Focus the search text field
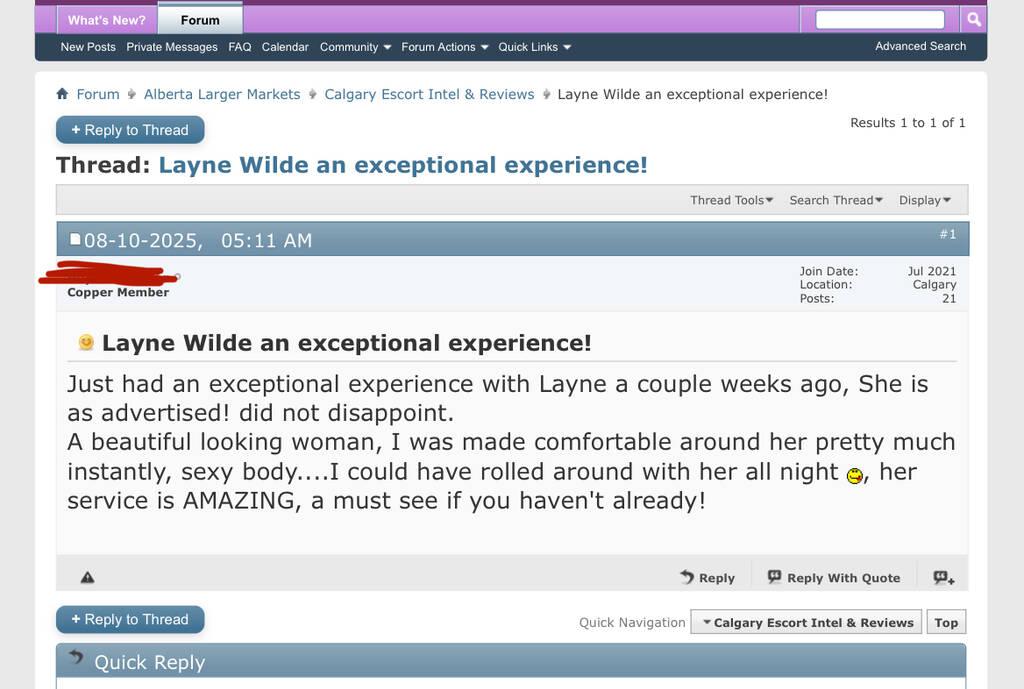The image size is (1024, 689). pyautogui.click(x=879, y=19)
